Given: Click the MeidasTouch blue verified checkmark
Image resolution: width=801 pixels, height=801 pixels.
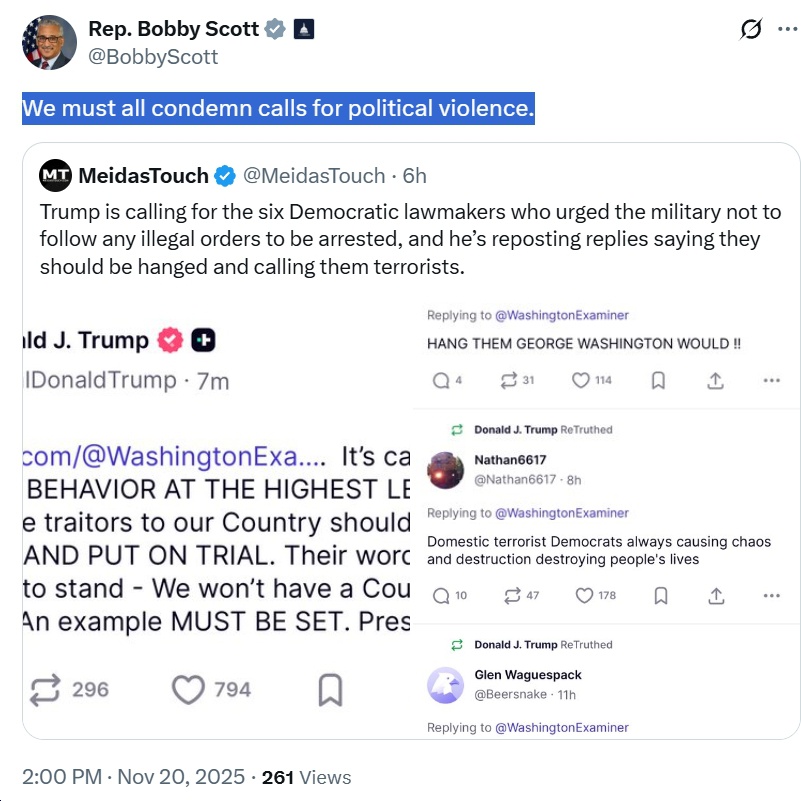Looking at the screenshot, I should (225, 176).
